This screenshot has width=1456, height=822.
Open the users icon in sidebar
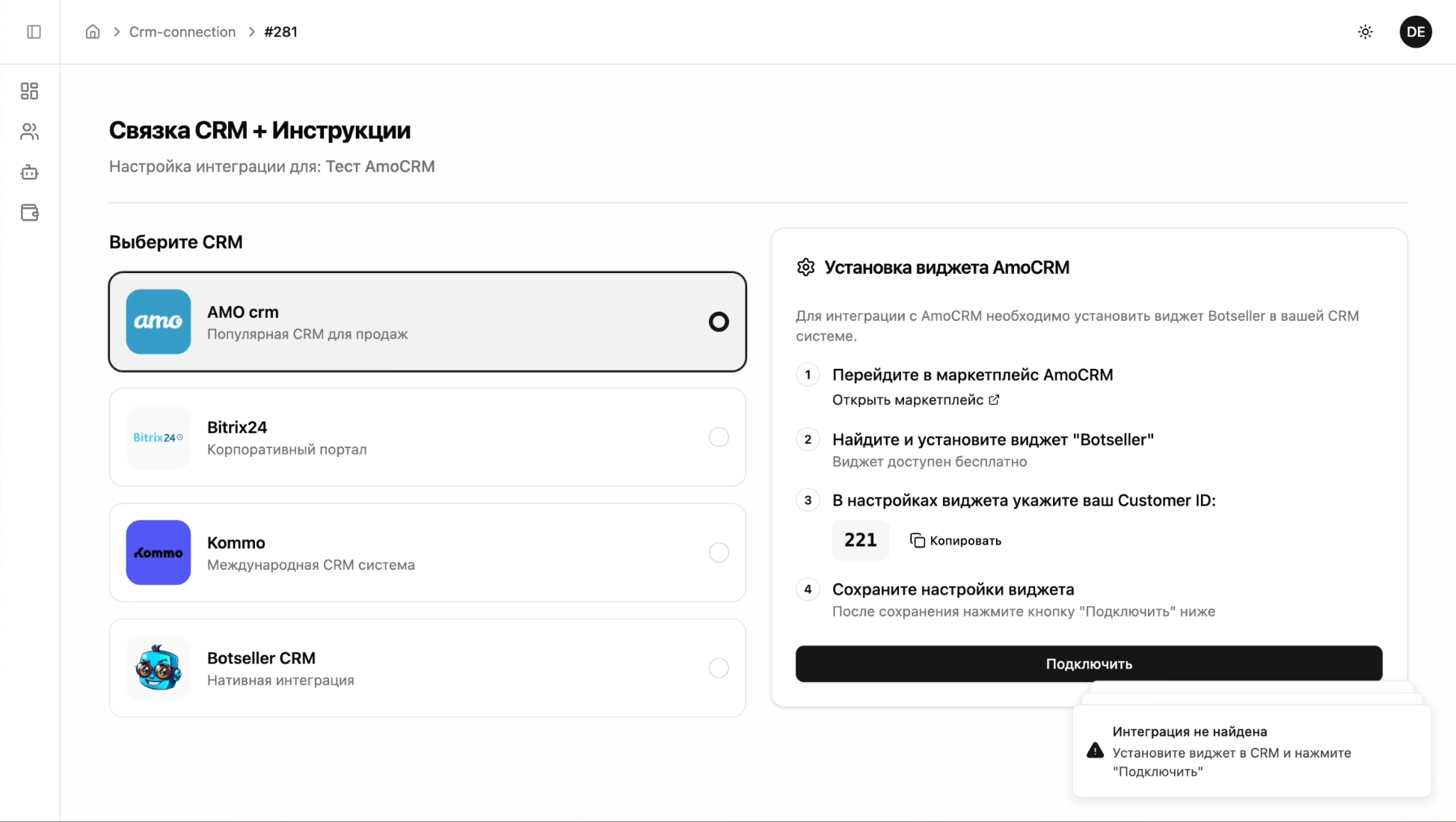29,132
